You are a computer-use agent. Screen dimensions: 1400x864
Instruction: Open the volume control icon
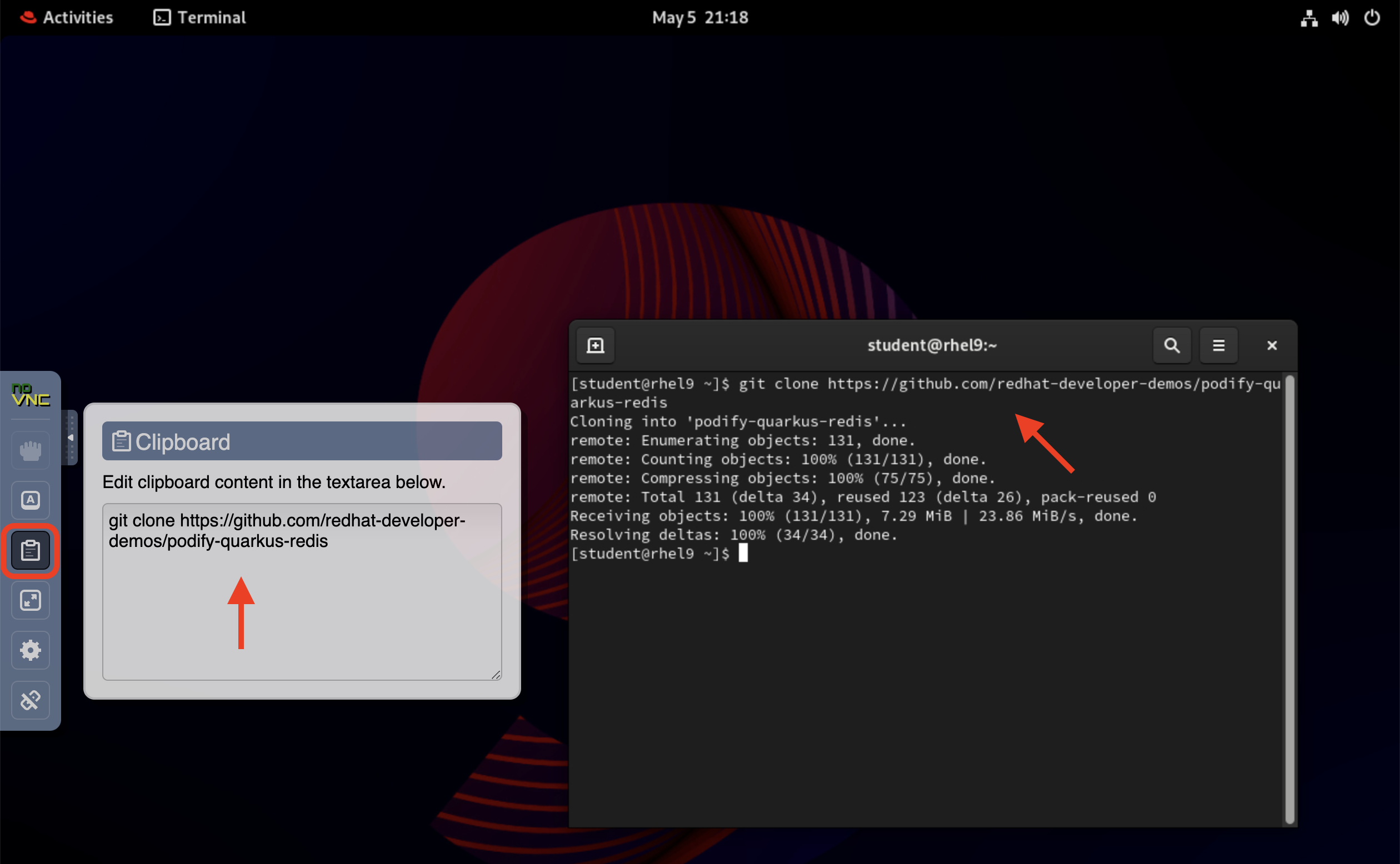tap(1339, 18)
